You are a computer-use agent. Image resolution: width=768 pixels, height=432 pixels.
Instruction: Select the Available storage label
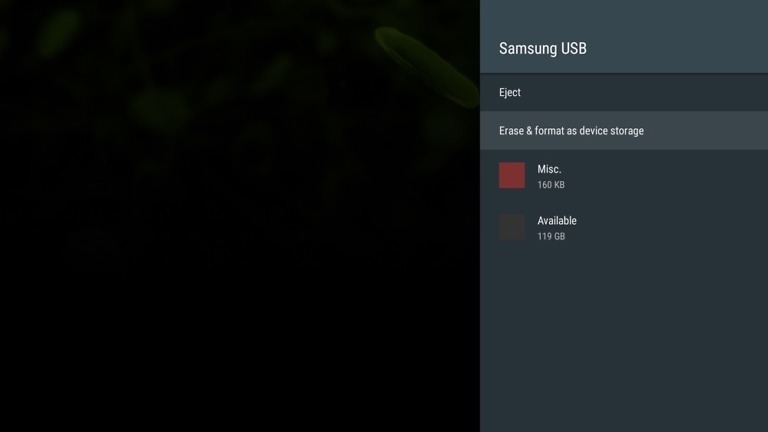pyautogui.click(x=557, y=220)
